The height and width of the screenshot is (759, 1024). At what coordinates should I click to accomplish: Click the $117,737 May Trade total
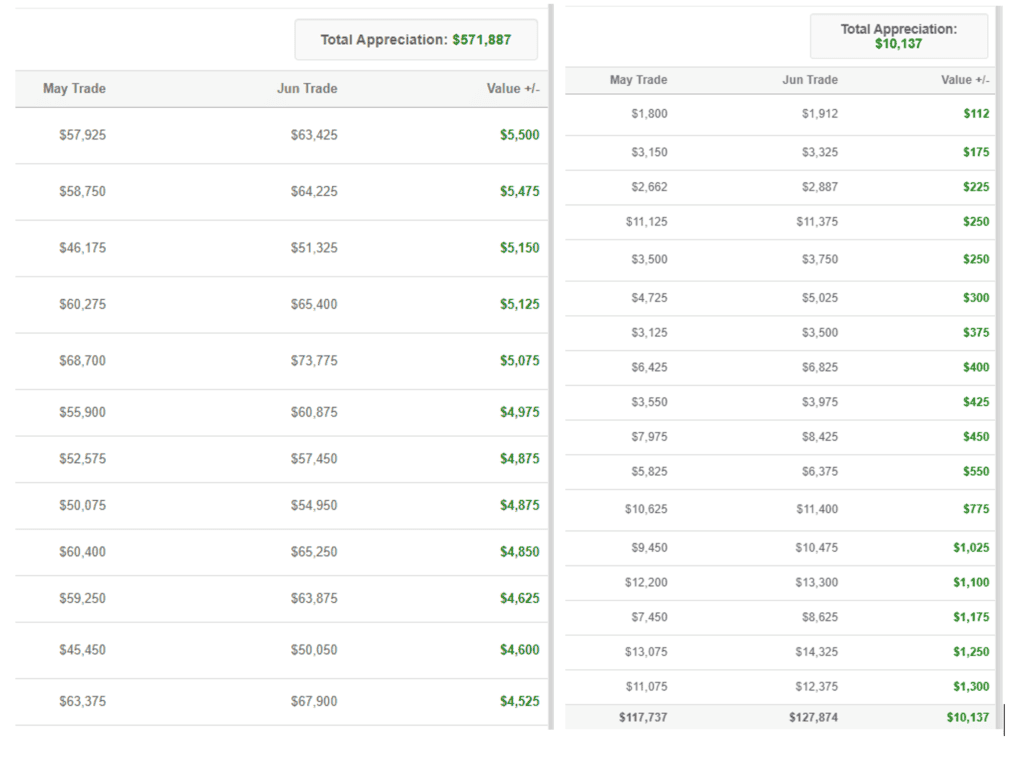click(x=643, y=717)
